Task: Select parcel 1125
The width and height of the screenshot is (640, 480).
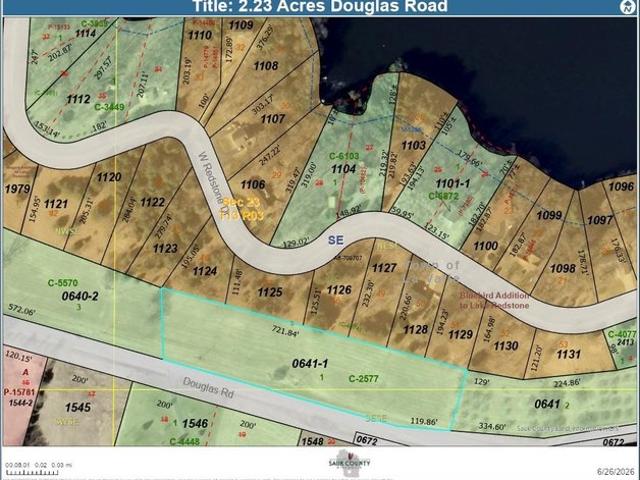Action: click(270, 292)
